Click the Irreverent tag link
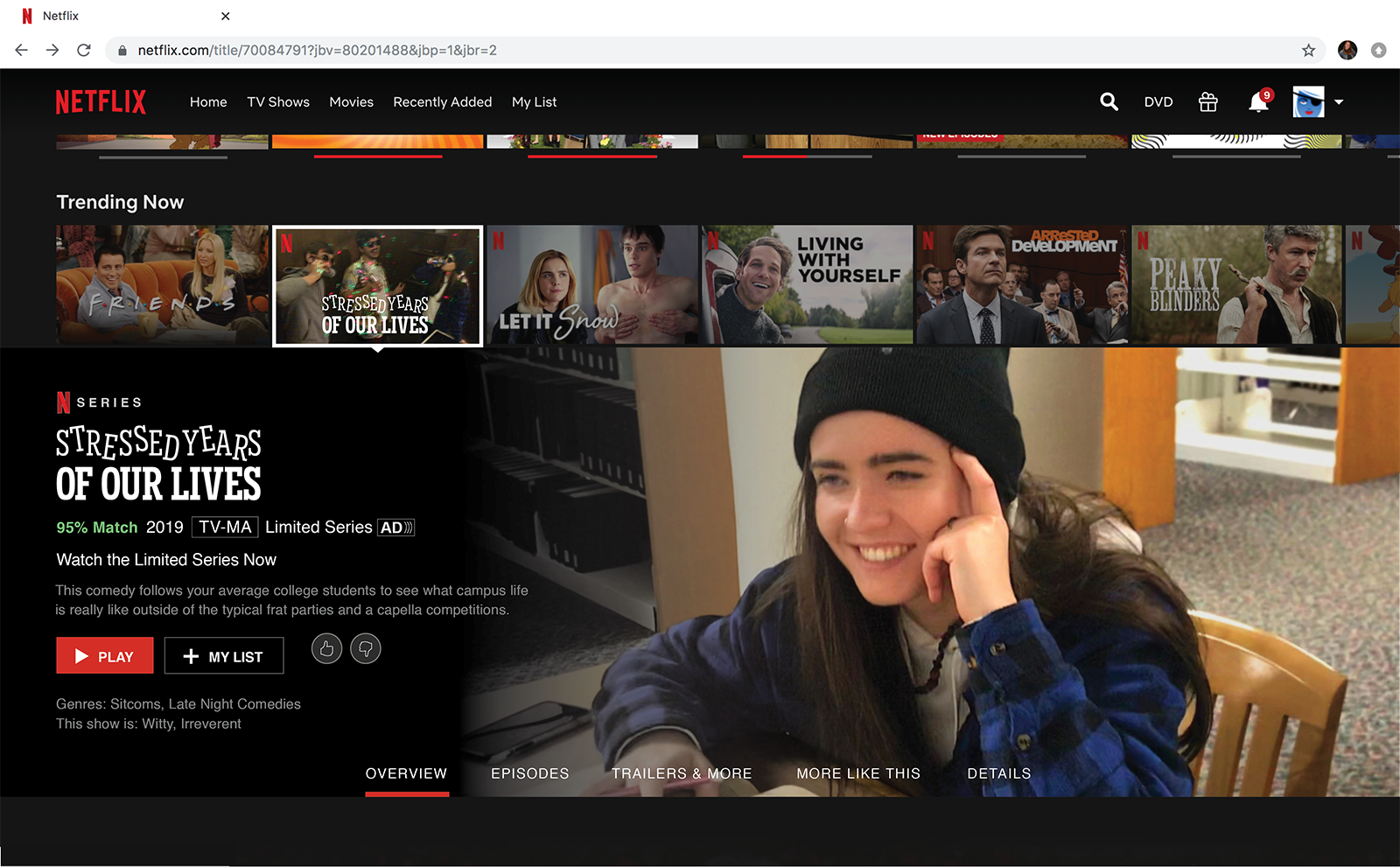Screen dimensions: 1400x867 coord(211,724)
